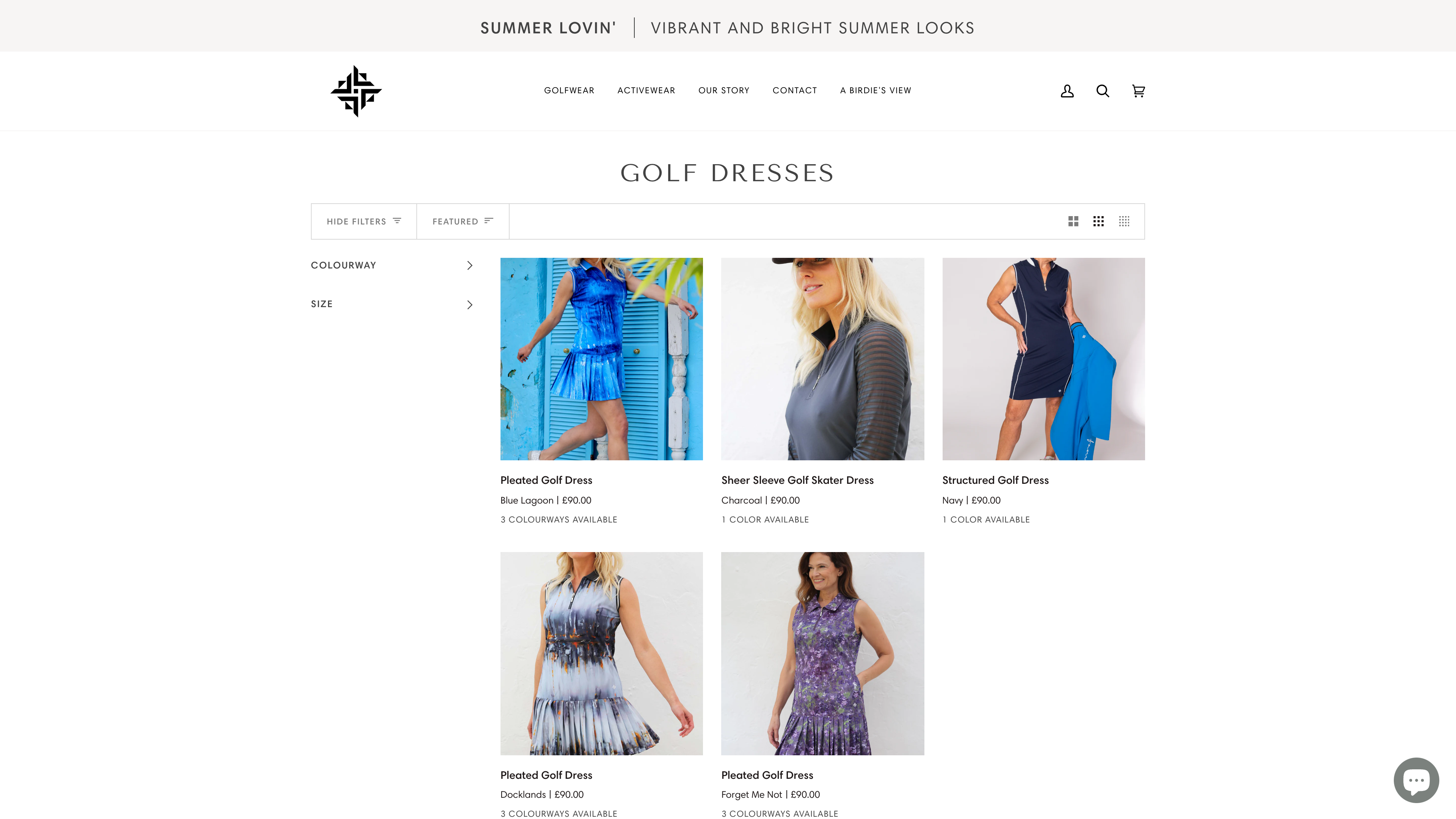Click OUR STORY tab
This screenshot has height=819, width=1456.
[x=724, y=90]
